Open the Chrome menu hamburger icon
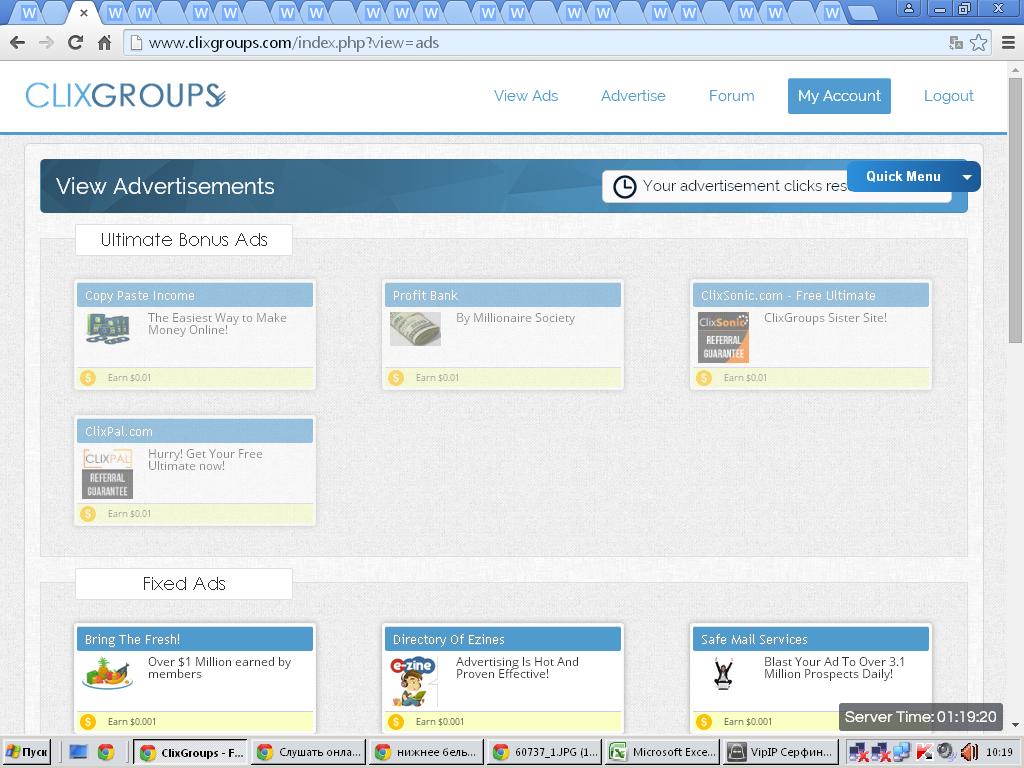This screenshot has height=768, width=1024. tap(1008, 43)
